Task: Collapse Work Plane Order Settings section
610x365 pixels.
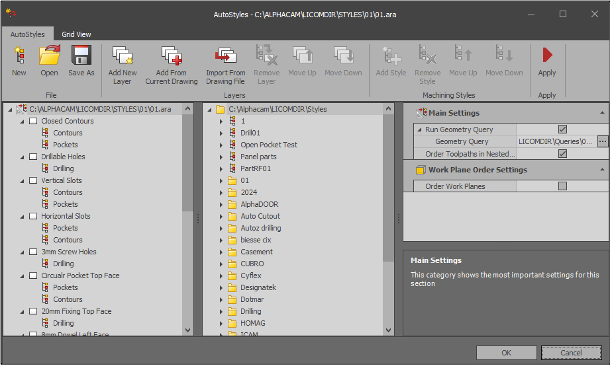Action: tap(602, 170)
